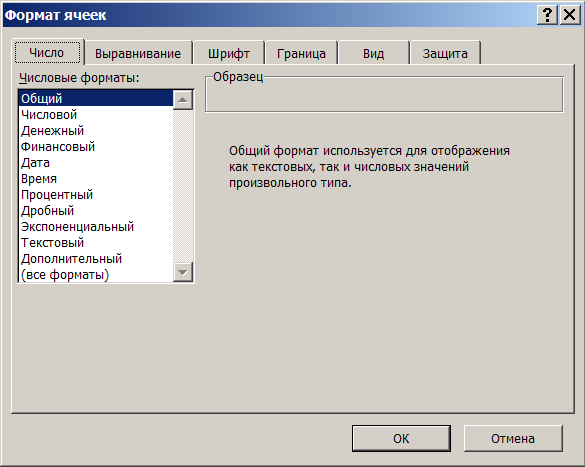Click the question mark help icon
Viewport: 585px width, 467px height.
[x=547, y=15]
